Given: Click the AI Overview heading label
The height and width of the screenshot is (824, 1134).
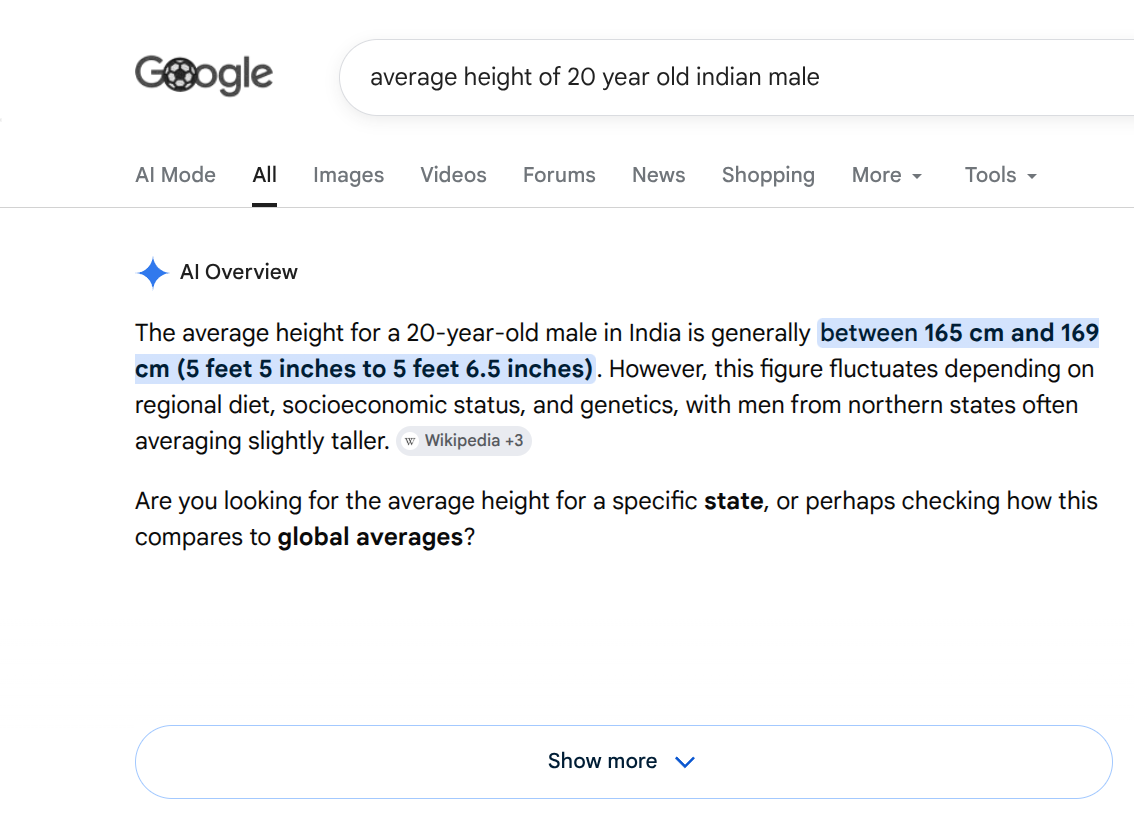Looking at the screenshot, I should [x=239, y=272].
